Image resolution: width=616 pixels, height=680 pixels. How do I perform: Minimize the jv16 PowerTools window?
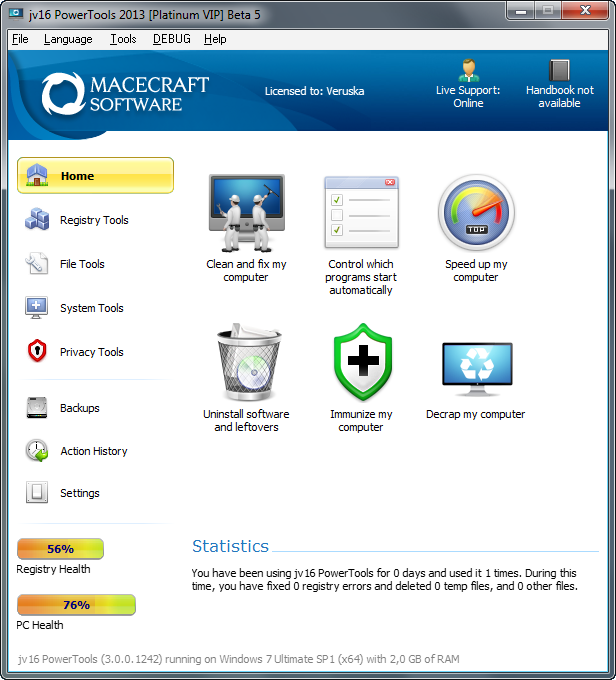click(521, 11)
